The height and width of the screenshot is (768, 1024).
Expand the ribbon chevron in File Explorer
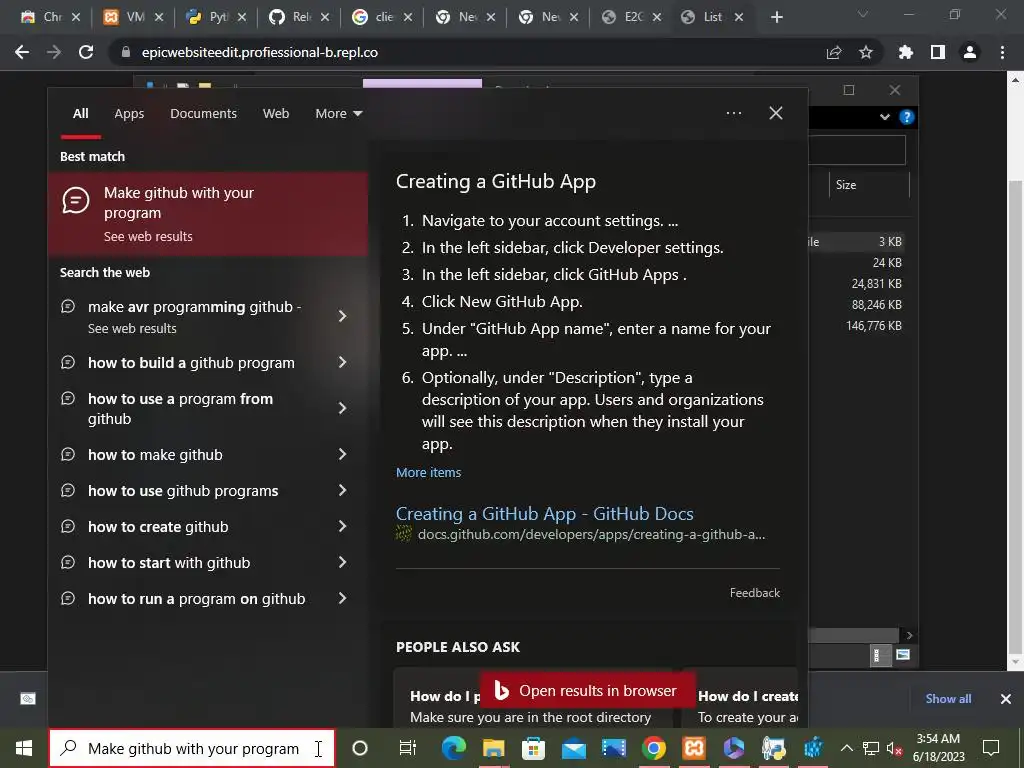884,117
